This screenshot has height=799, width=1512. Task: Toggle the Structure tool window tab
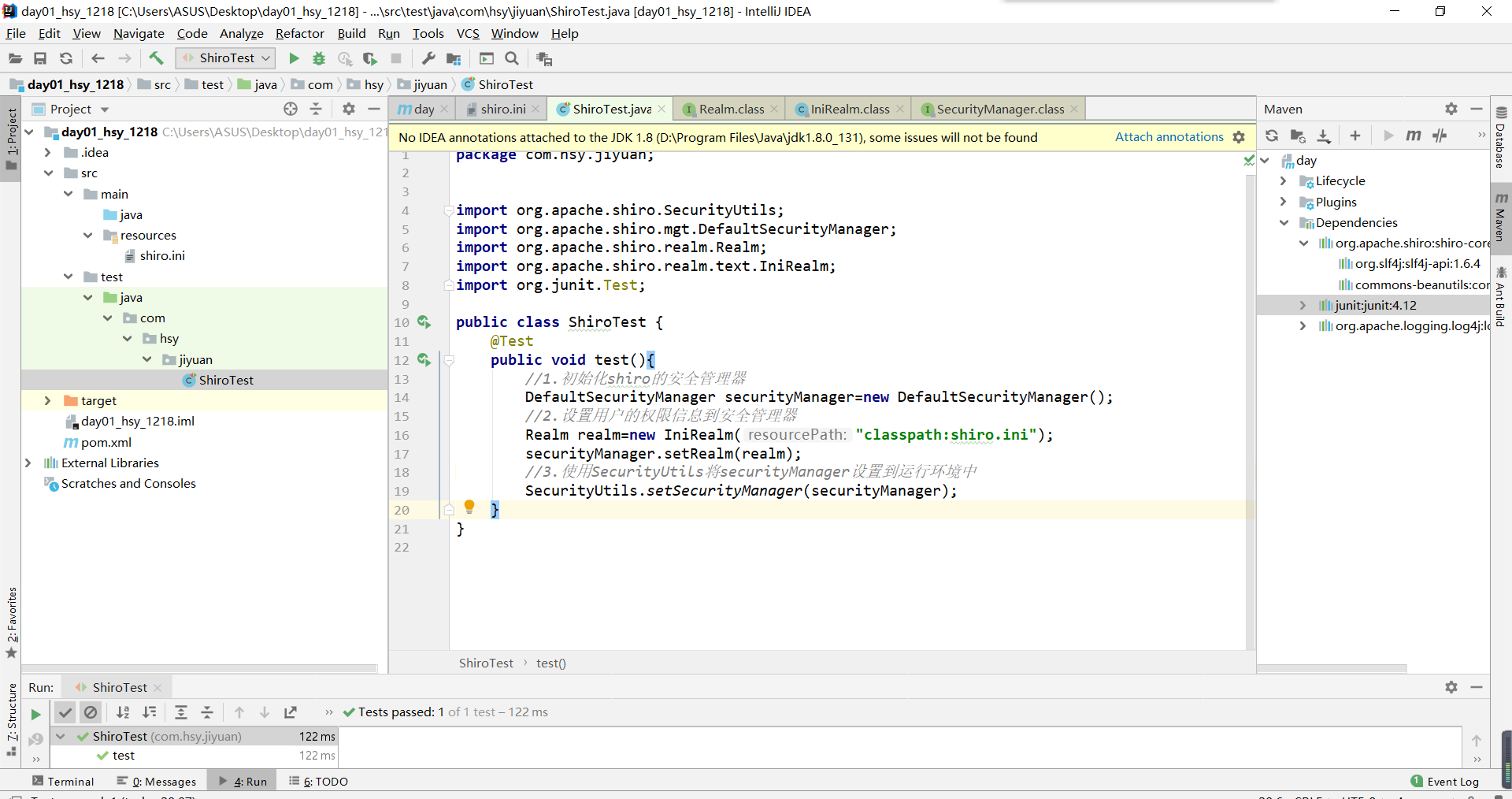click(11, 719)
